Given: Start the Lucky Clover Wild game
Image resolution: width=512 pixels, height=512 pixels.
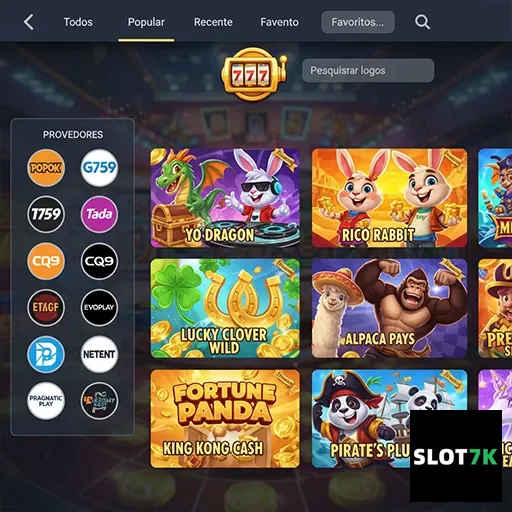Looking at the screenshot, I should click(x=225, y=308).
